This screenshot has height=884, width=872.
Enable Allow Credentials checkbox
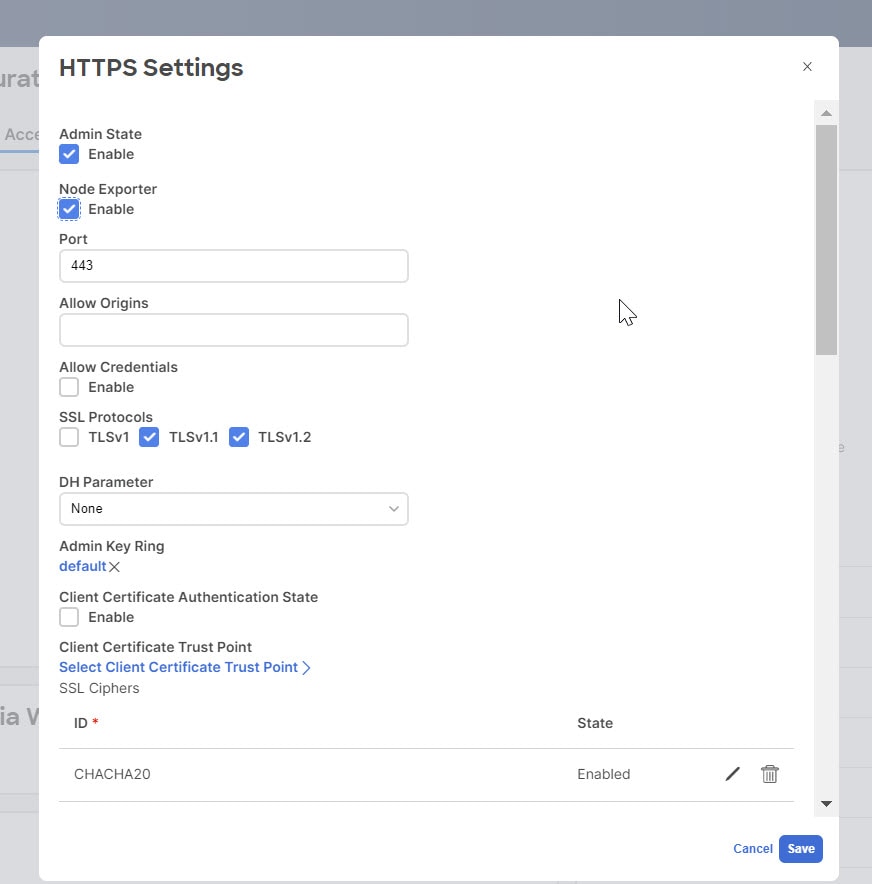point(69,387)
